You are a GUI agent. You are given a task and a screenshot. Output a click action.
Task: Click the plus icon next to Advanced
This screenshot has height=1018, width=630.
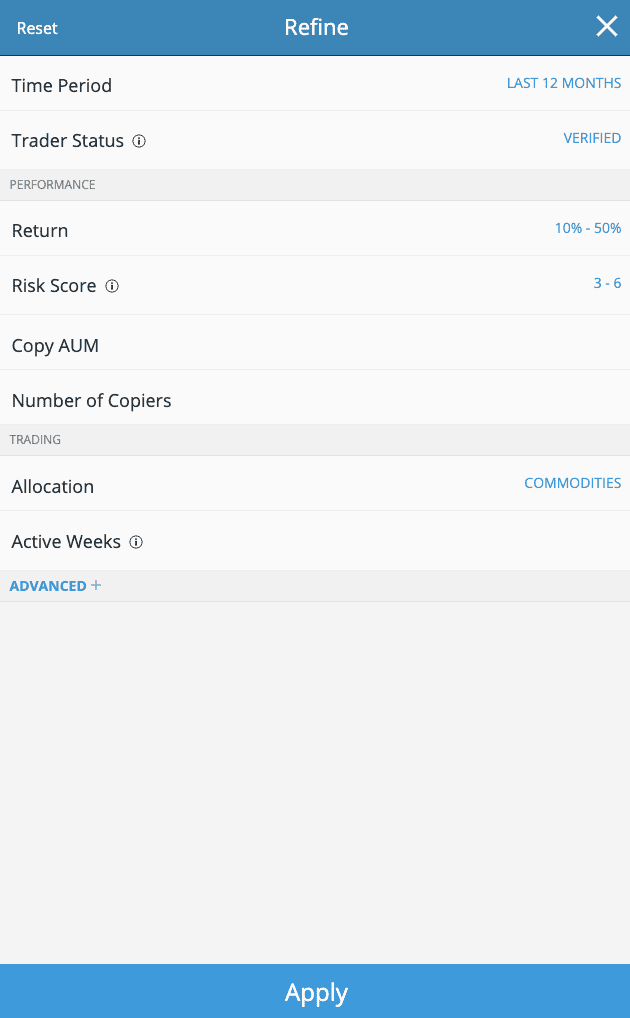[x=96, y=585]
